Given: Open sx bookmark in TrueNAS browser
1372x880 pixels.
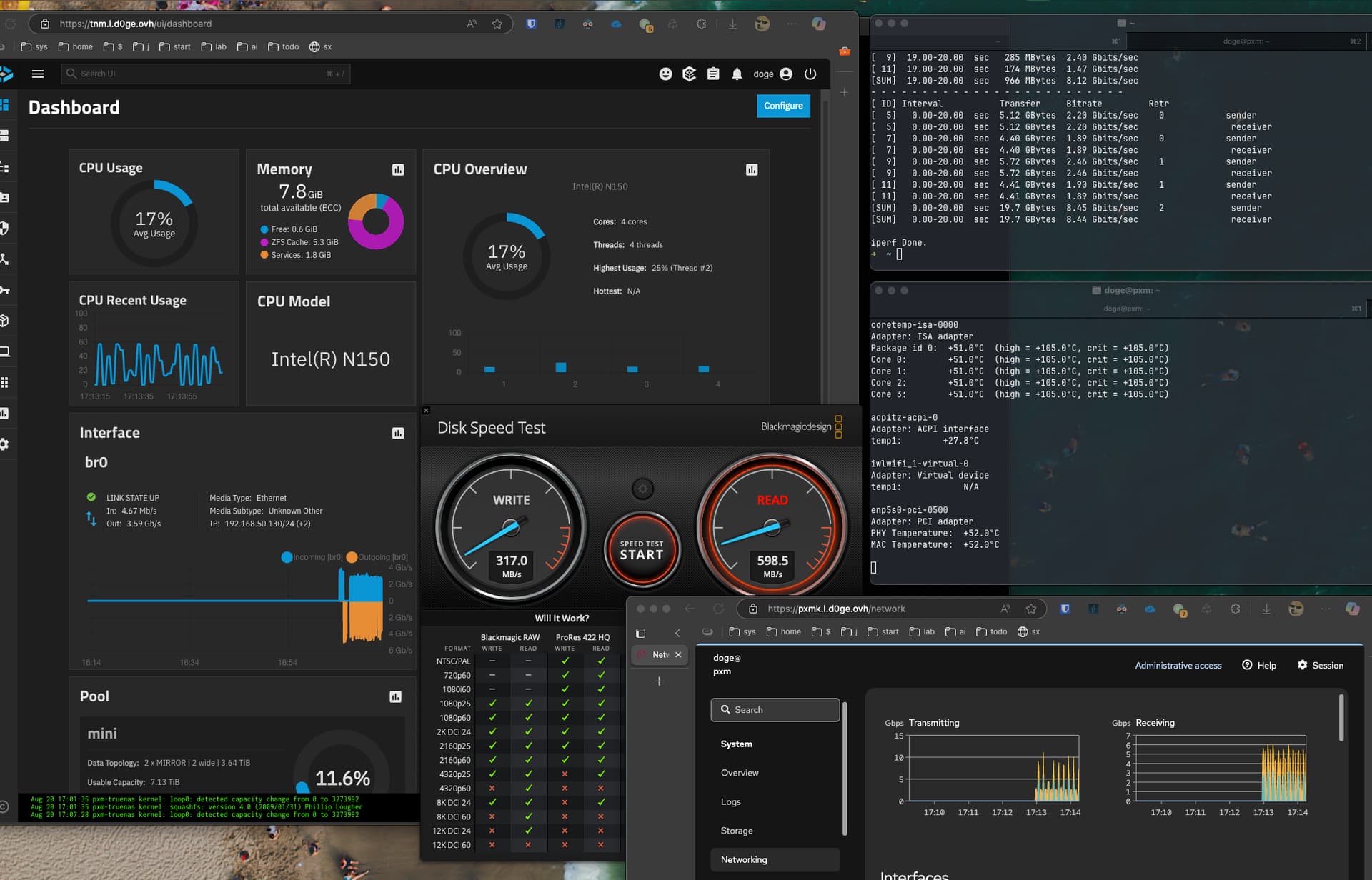Looking at the screenshot, I should (320, 46).
